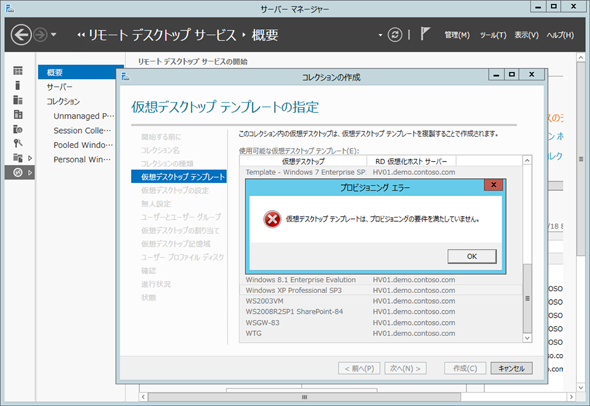Click OK in the provisioning error dialog
Screen dimensions: 590x406
point(471,256)
